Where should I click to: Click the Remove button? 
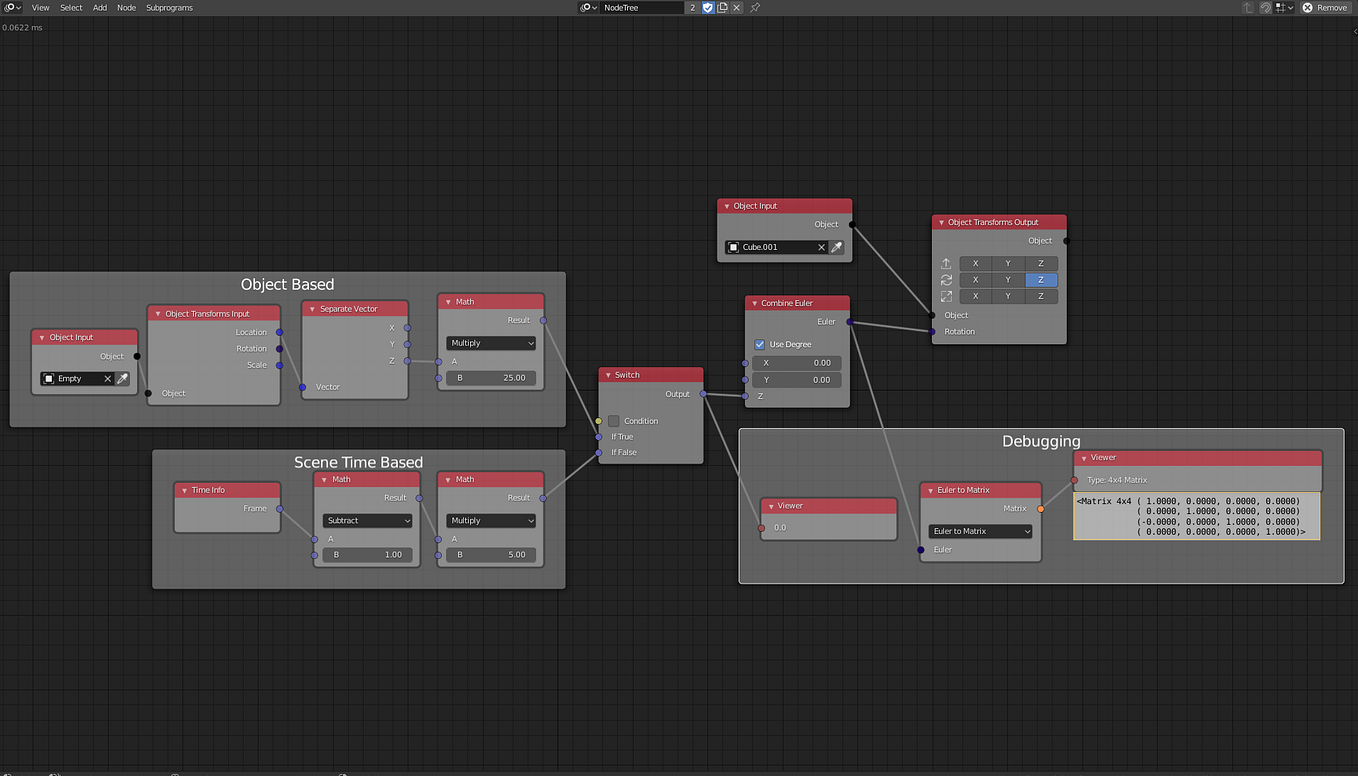tap(1325, 8)
